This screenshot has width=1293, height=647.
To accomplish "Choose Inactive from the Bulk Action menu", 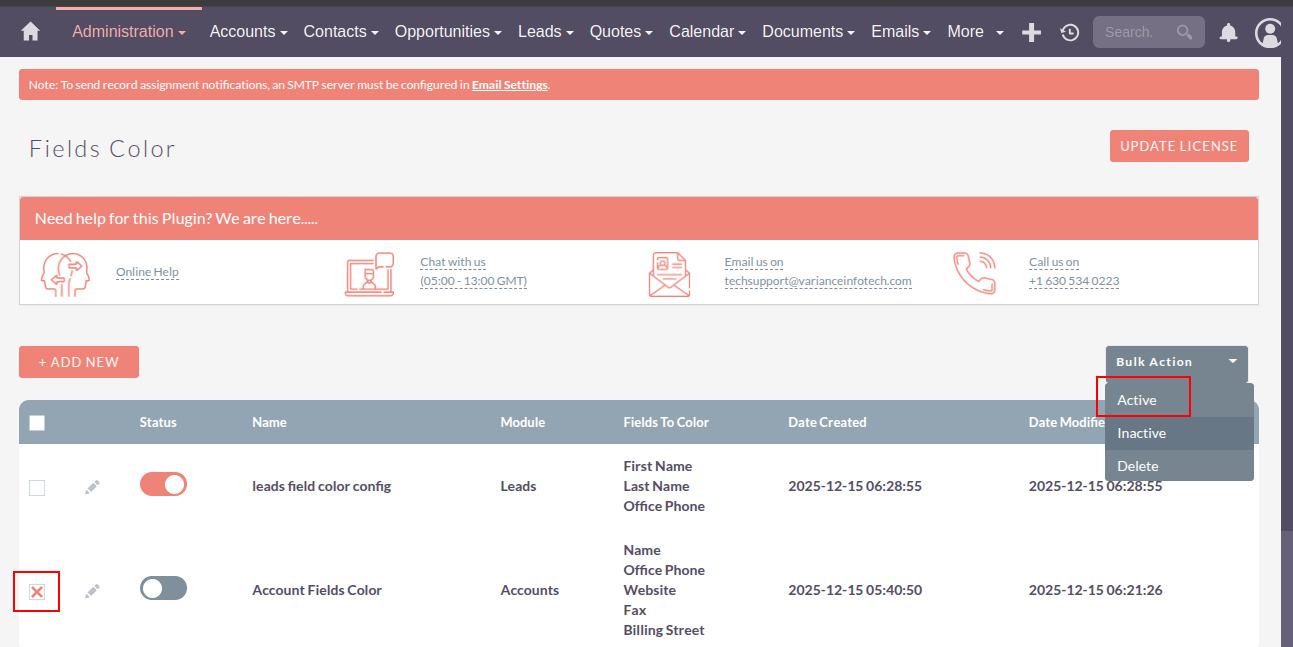I will 1142,433.
